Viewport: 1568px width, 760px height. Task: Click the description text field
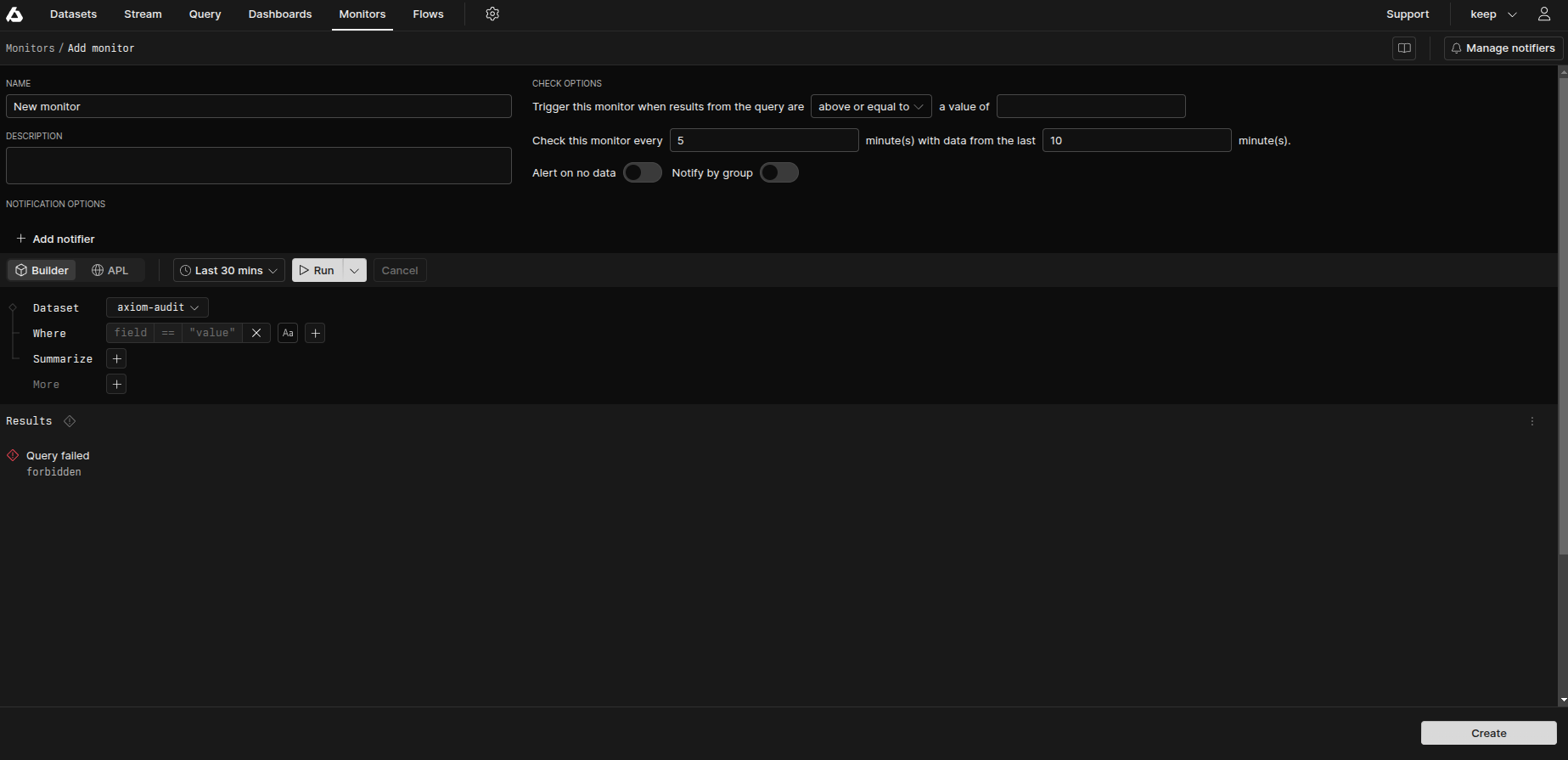(259, 166)
